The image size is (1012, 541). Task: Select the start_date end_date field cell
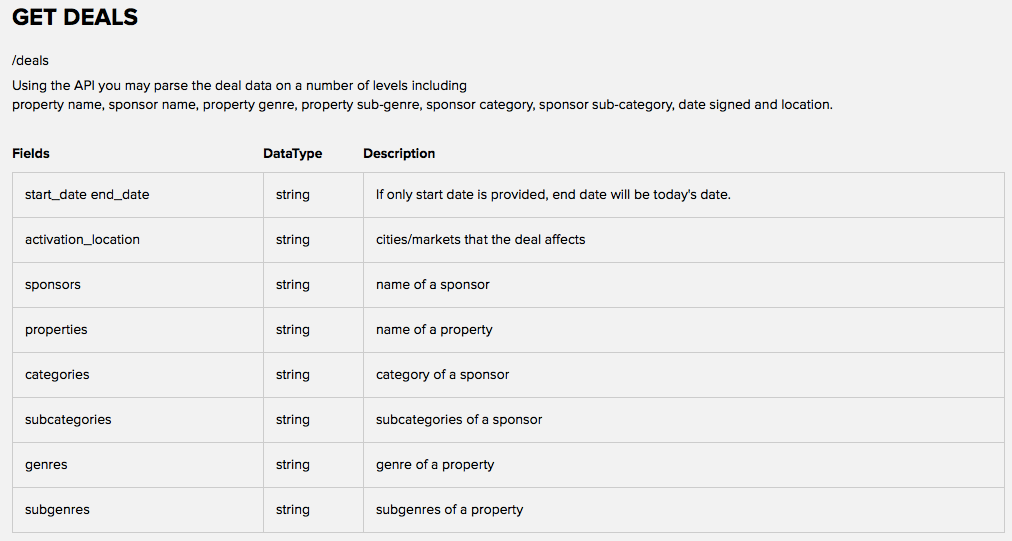coord(137,195)
